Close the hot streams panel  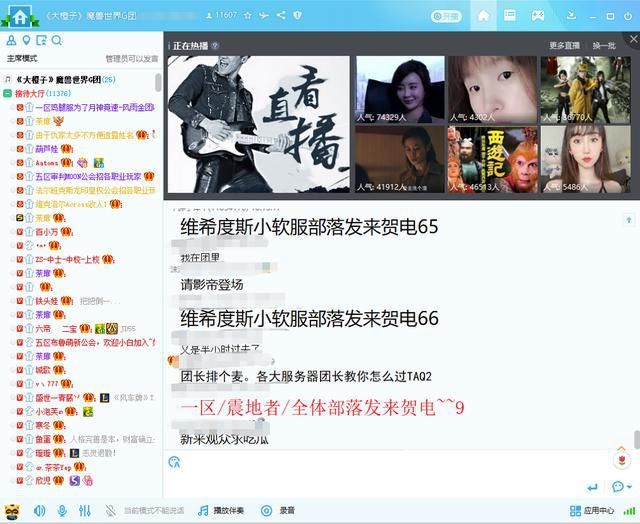[633, 39]
